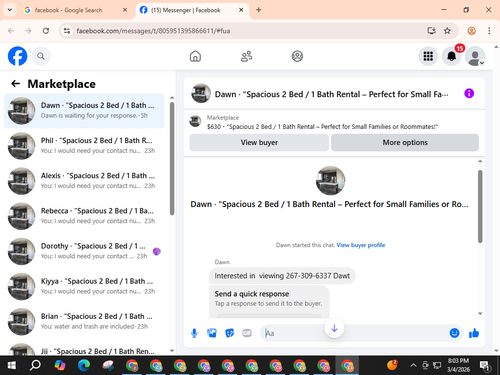Image resolution: width=500 pixels, height=375 pixels.
Task: Open the account profile menu avatar
Action: 475,56
